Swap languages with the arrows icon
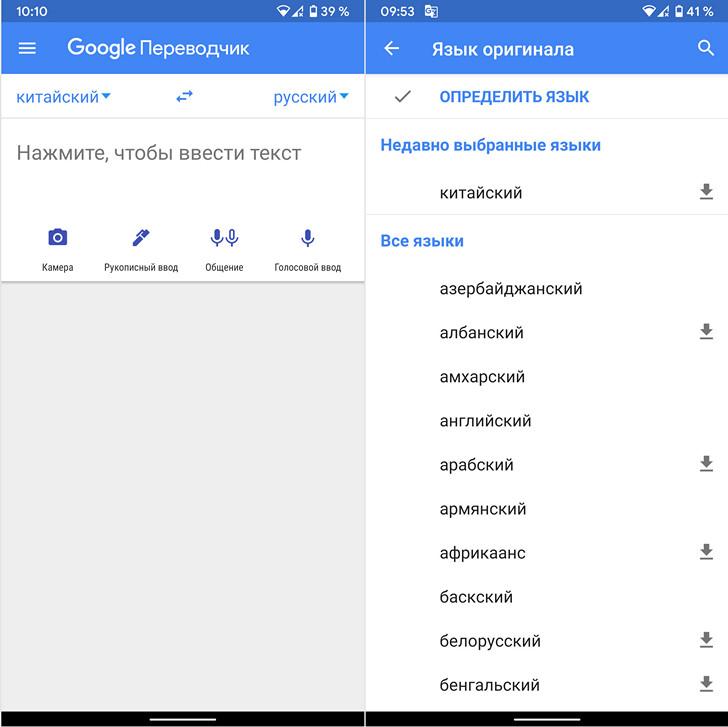 [x=184, y=97]
